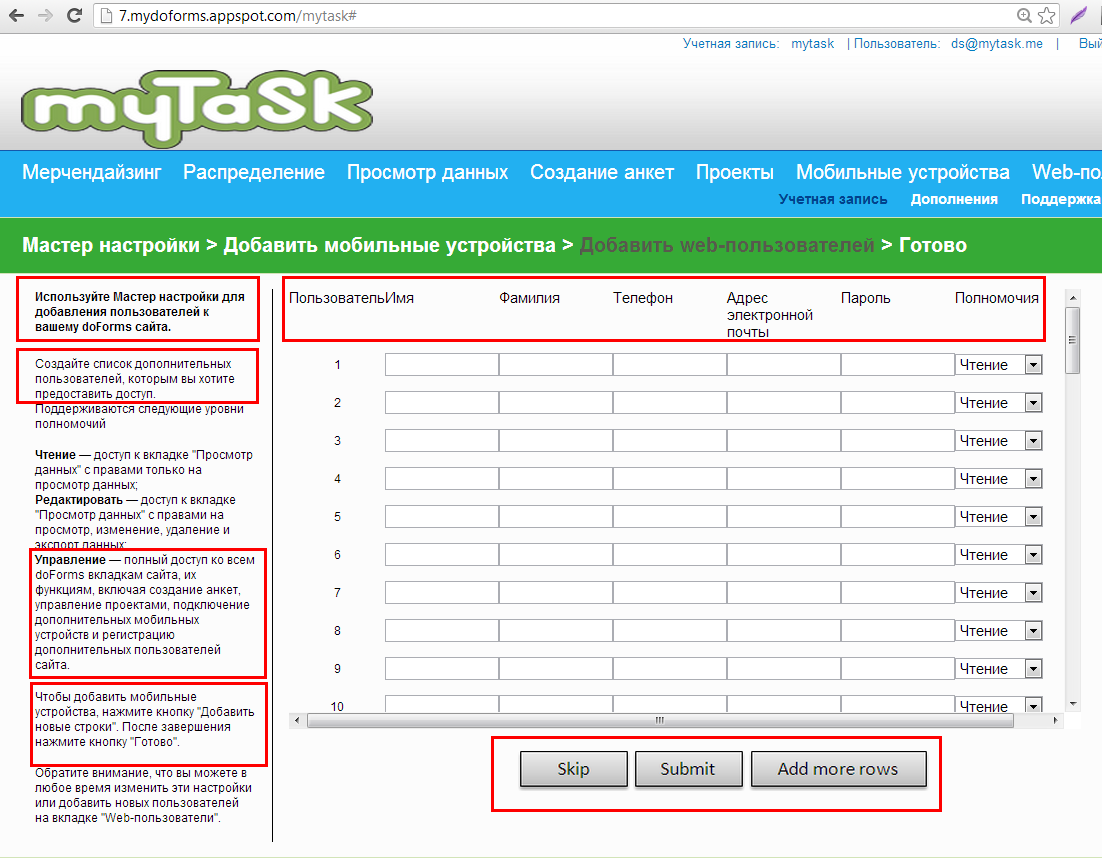
Task: Go to the Создание анкет tab
Action: [602, 172]
